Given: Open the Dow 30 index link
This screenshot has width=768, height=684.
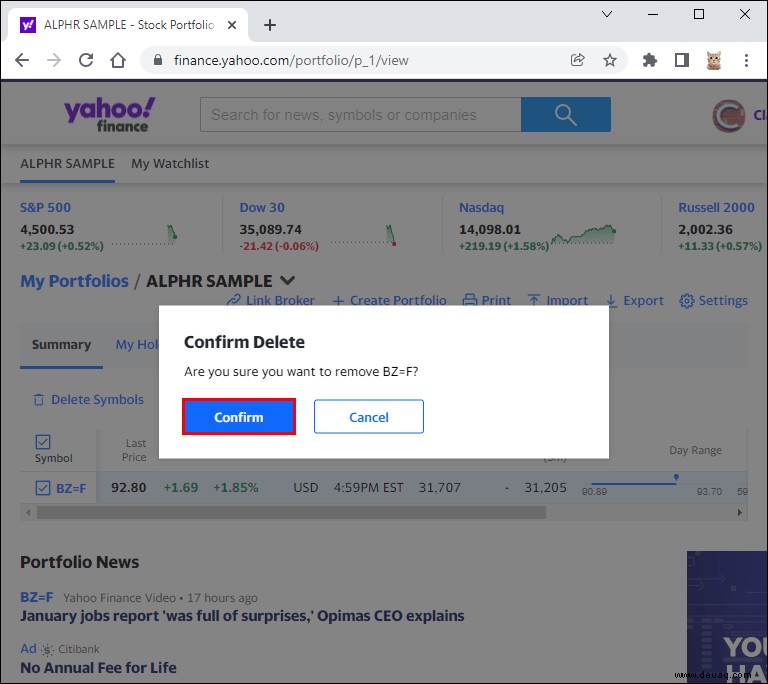Looking at the screenshot, I should point(262,208).
